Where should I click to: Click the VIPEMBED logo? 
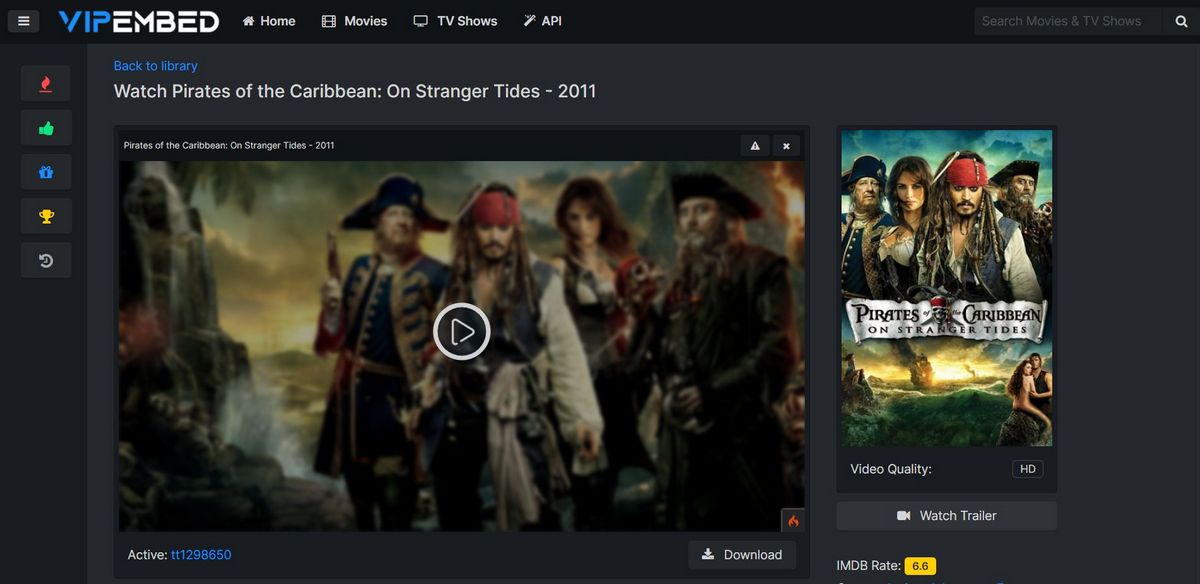click(x=139, y=21)
